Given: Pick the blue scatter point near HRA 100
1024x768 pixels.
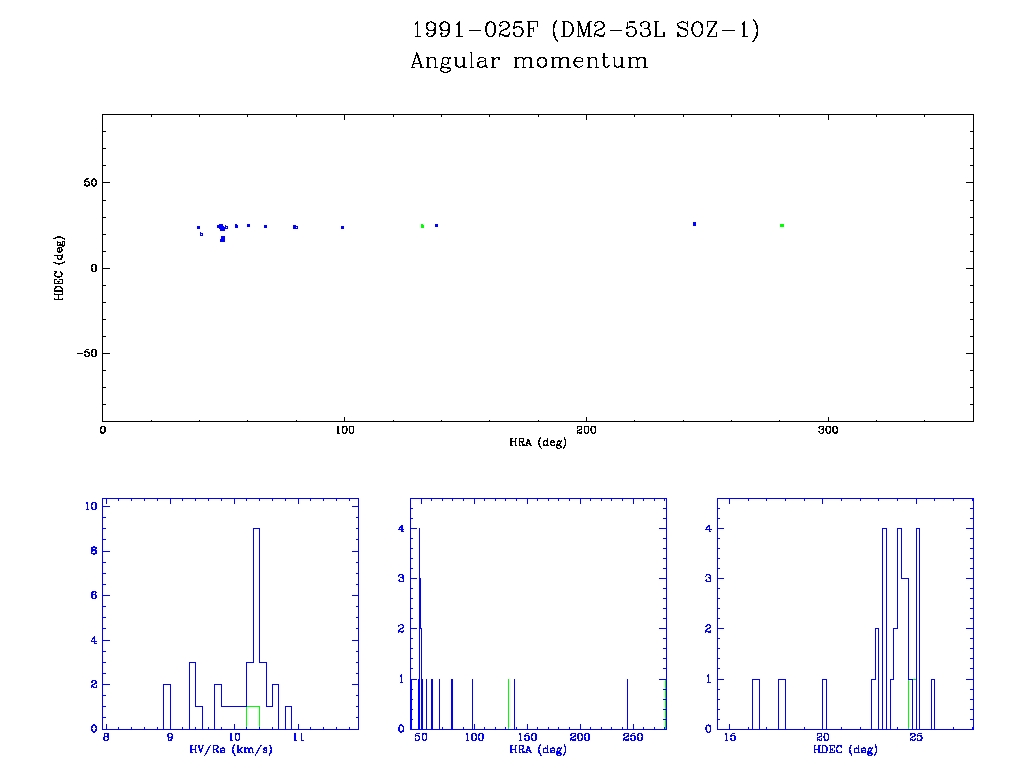Looking at the screenshot, I should click(342, 227).
